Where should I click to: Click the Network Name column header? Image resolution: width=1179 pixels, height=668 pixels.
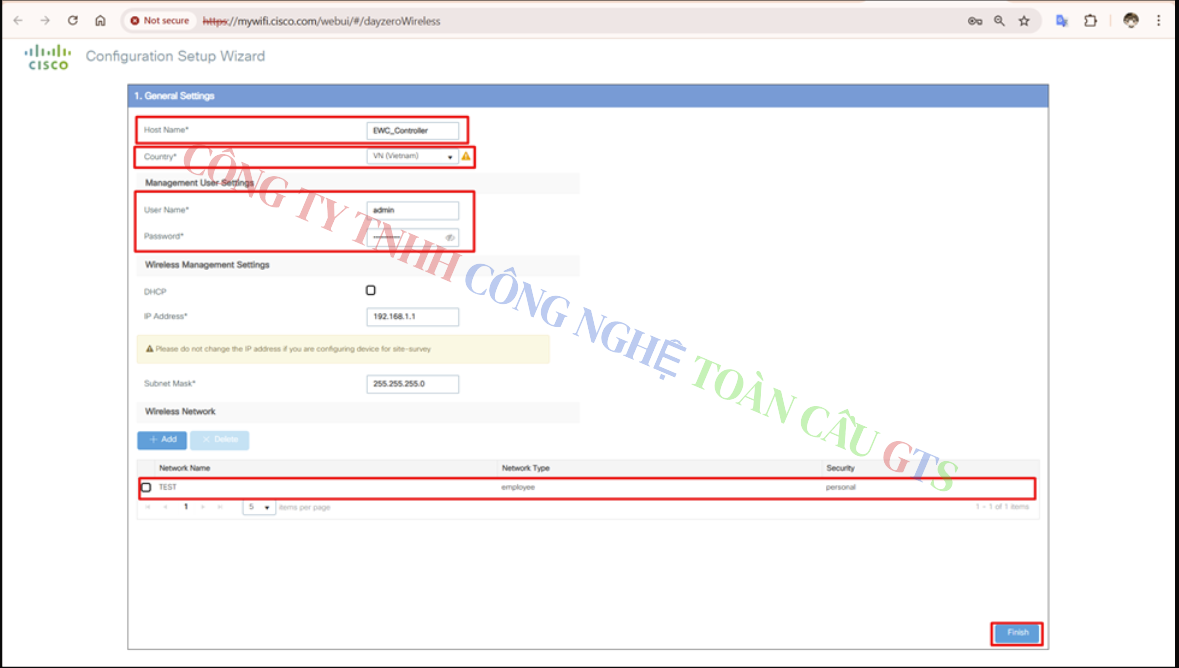tap(184, 468)
